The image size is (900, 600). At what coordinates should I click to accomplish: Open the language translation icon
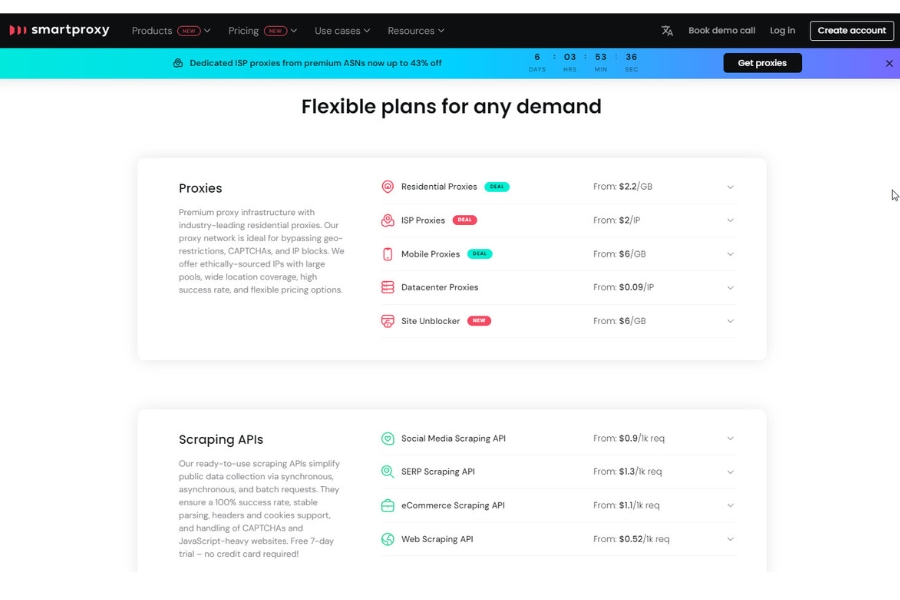666,30
